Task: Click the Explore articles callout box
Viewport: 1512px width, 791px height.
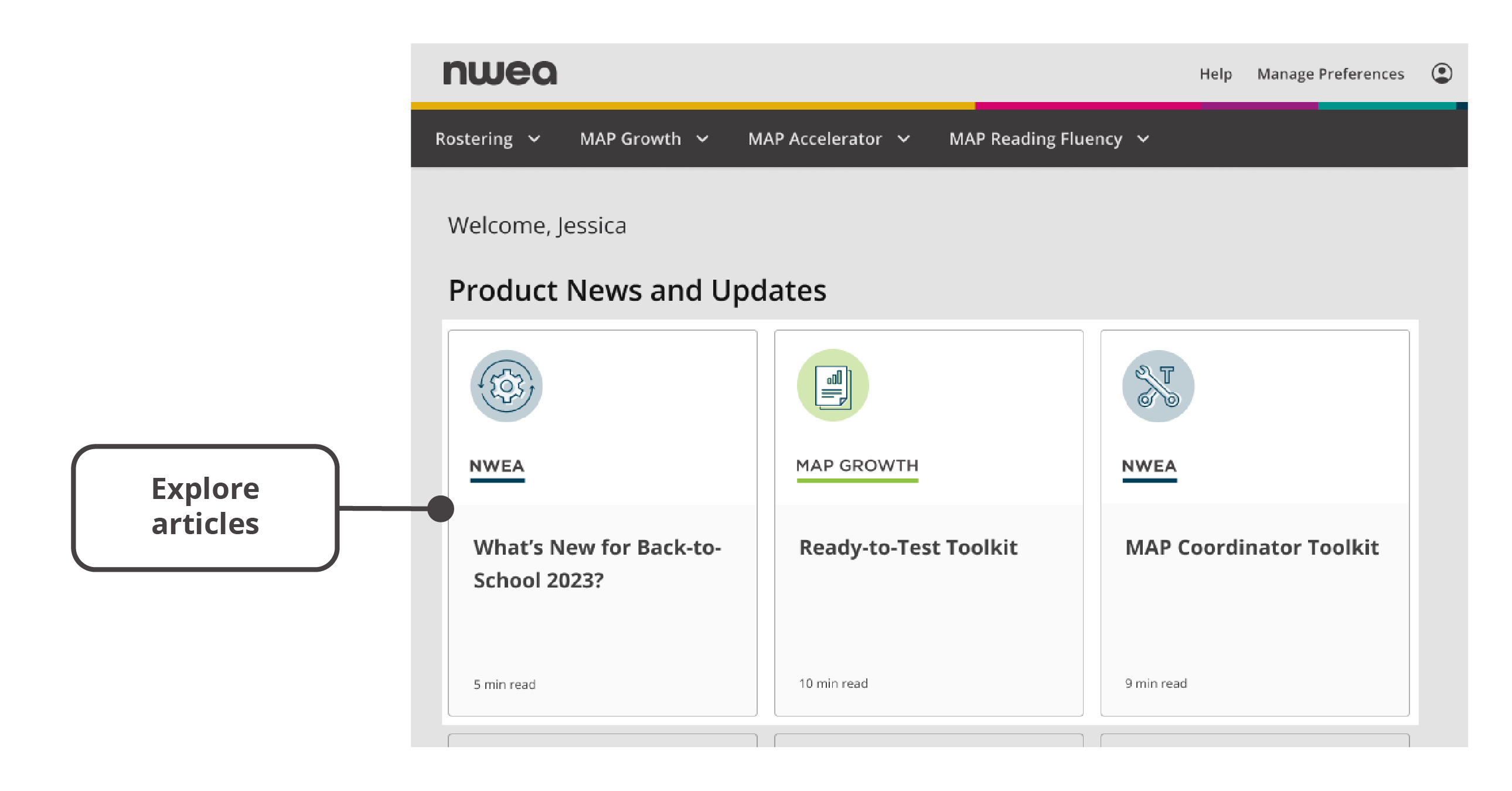Action: 206,507
